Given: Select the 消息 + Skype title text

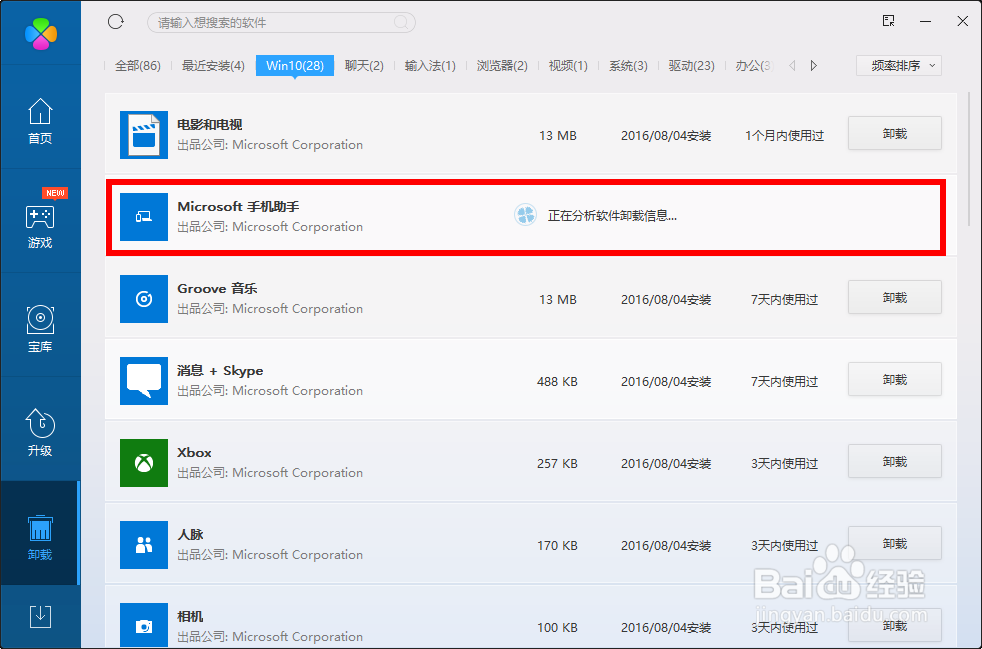Looking at the screenshot, I should click(x=220, y=371).
